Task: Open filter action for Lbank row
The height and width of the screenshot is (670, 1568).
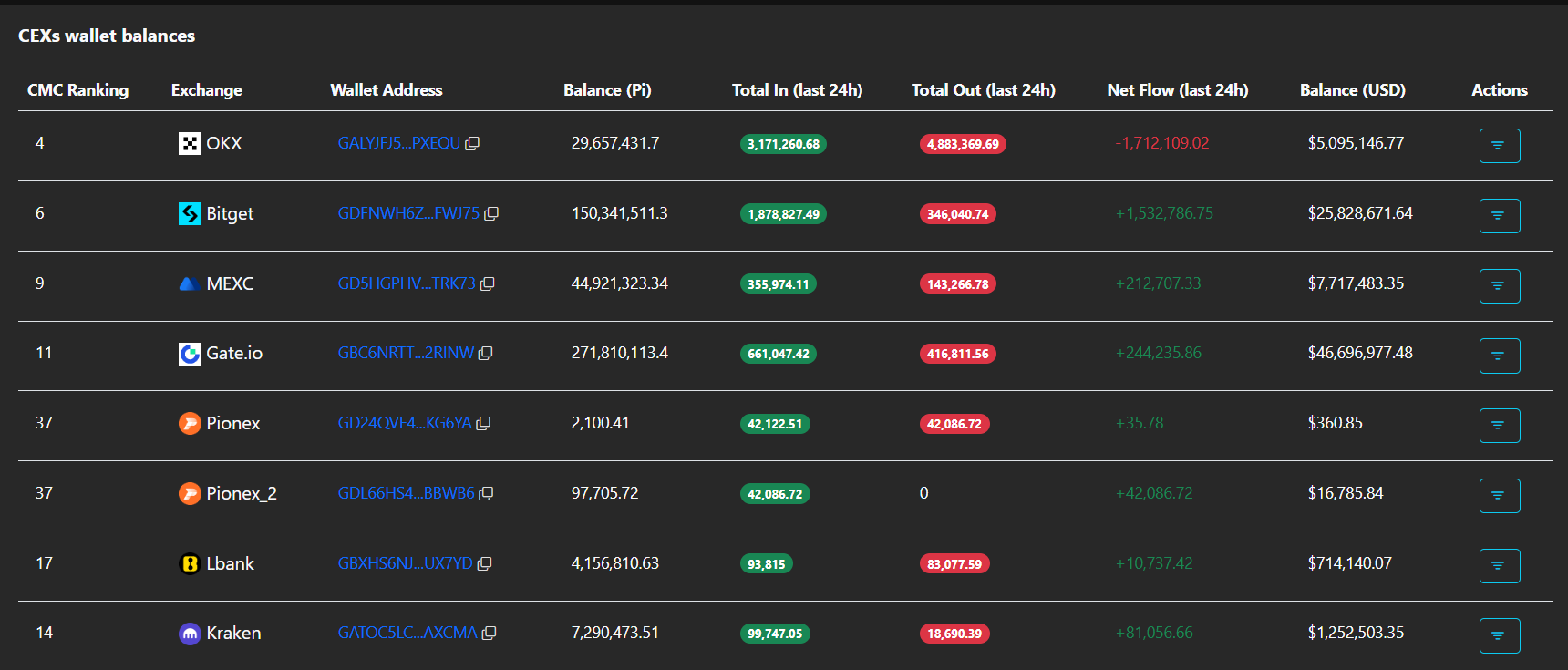Action: (x=1500, y=566)
